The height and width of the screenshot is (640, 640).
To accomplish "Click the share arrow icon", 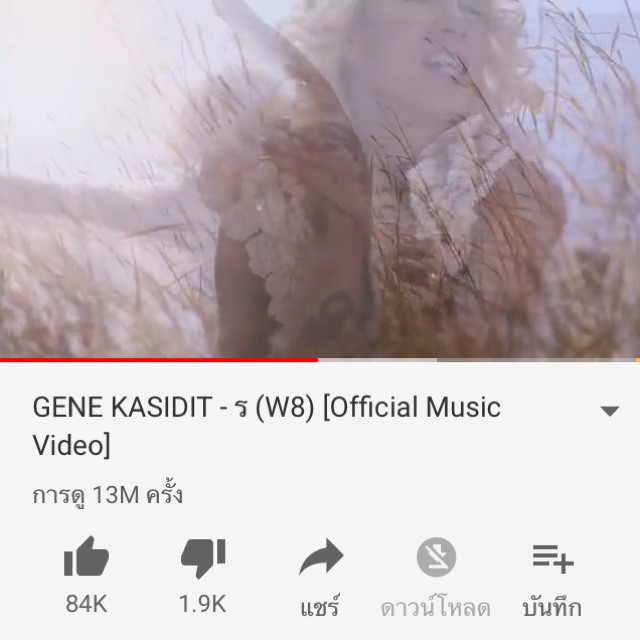I will (321, 557).
